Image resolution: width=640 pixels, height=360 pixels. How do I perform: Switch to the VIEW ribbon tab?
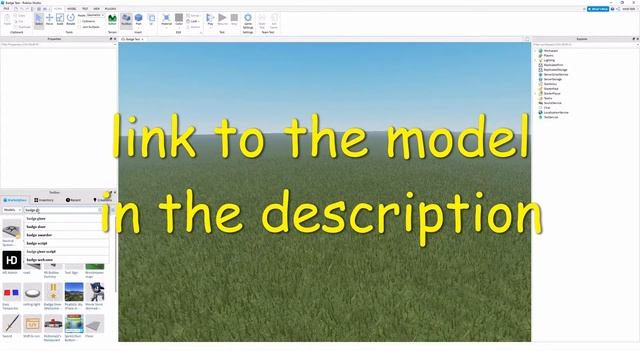coord(96,9)
